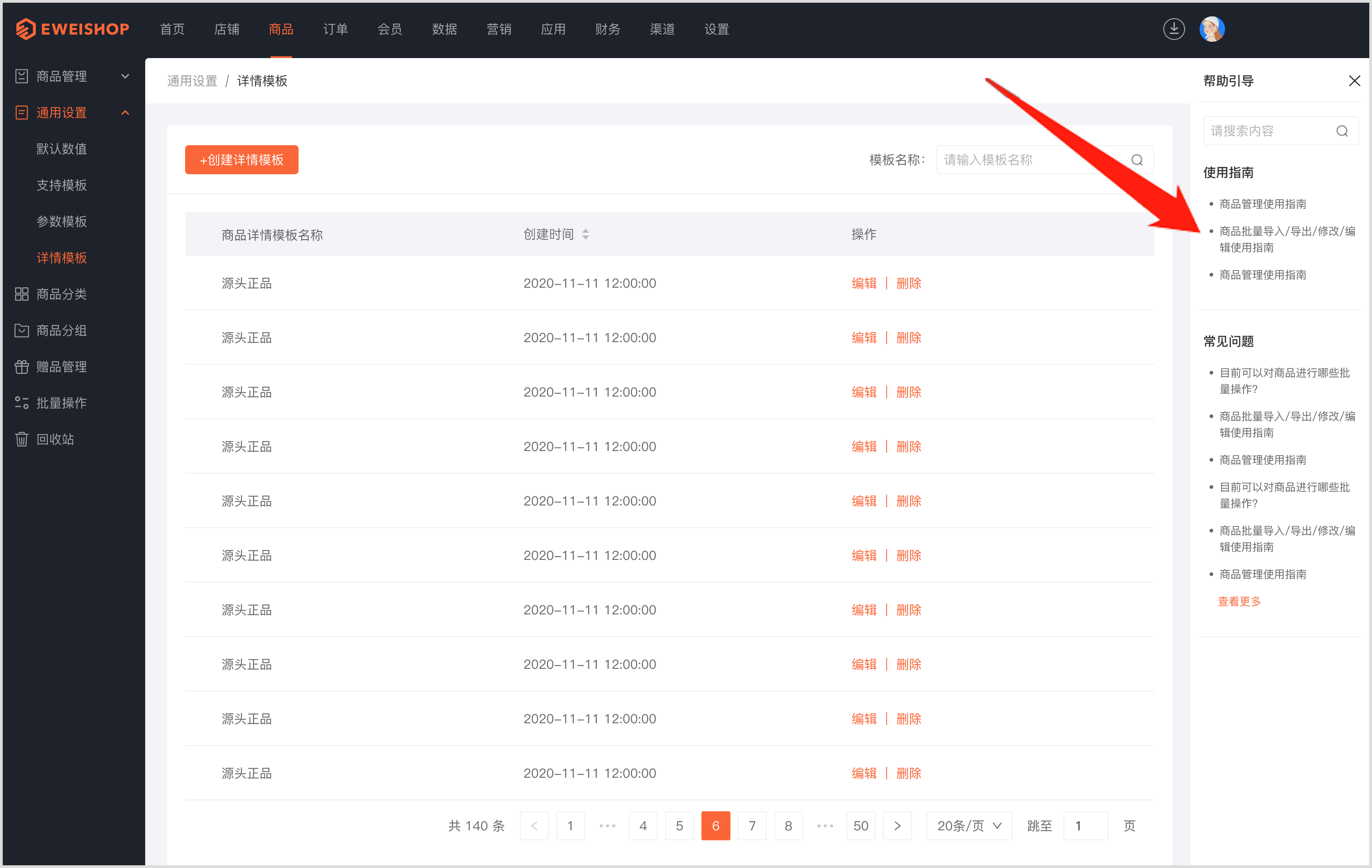Click 删除 in the first 源头正品 row
The height and width of the screenshot is (868, 1372).
coord(909,283)
